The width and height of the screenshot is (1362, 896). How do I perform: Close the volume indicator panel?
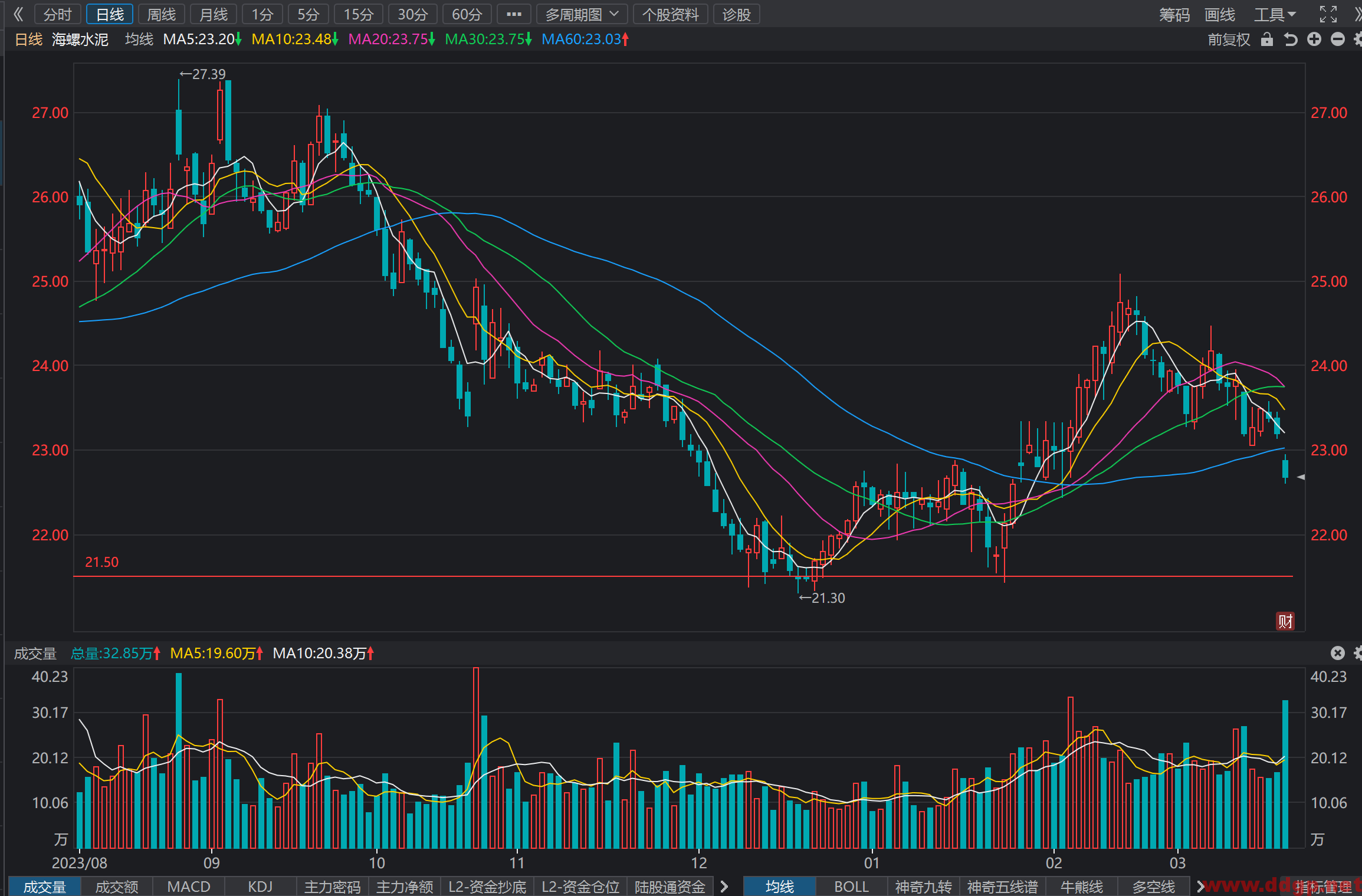coord(1337,653)
